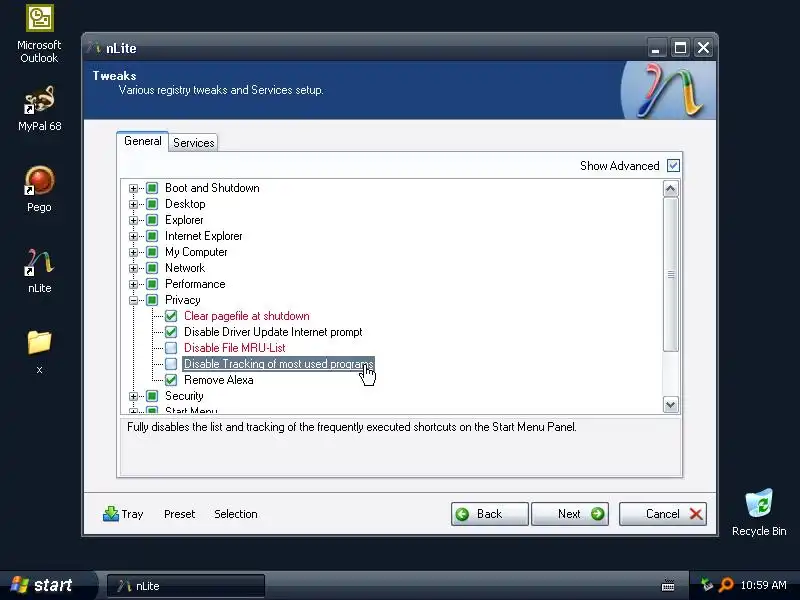
Task: Expand the Explorer tree node
Action: [x=133, y=220]
